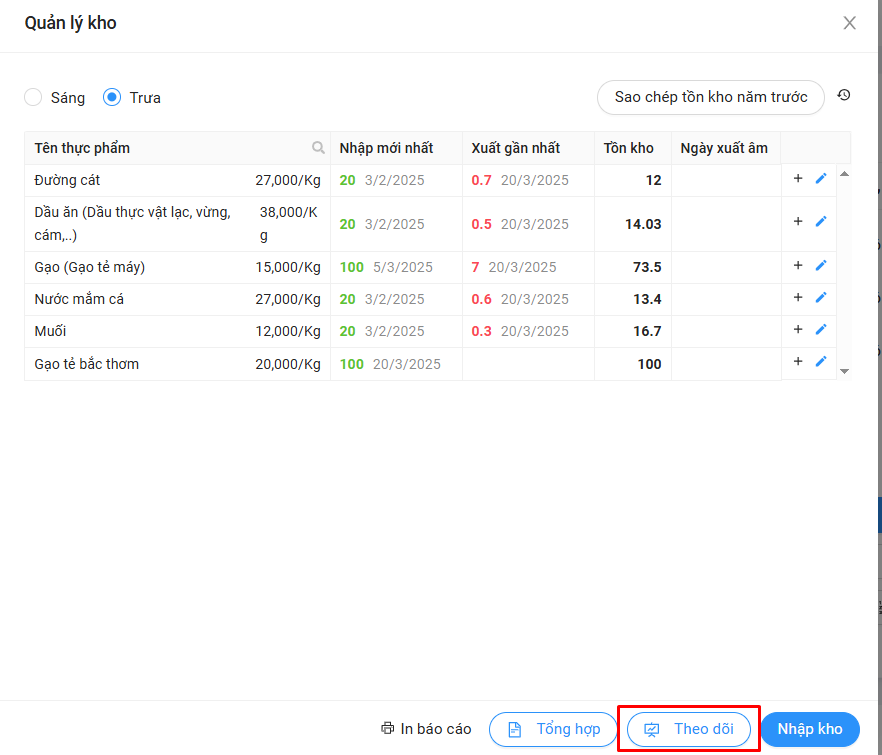The height and width of the screenshot is (755, 882).
Task: Edit the Nước mắm cá row
Action: (821, 298)
